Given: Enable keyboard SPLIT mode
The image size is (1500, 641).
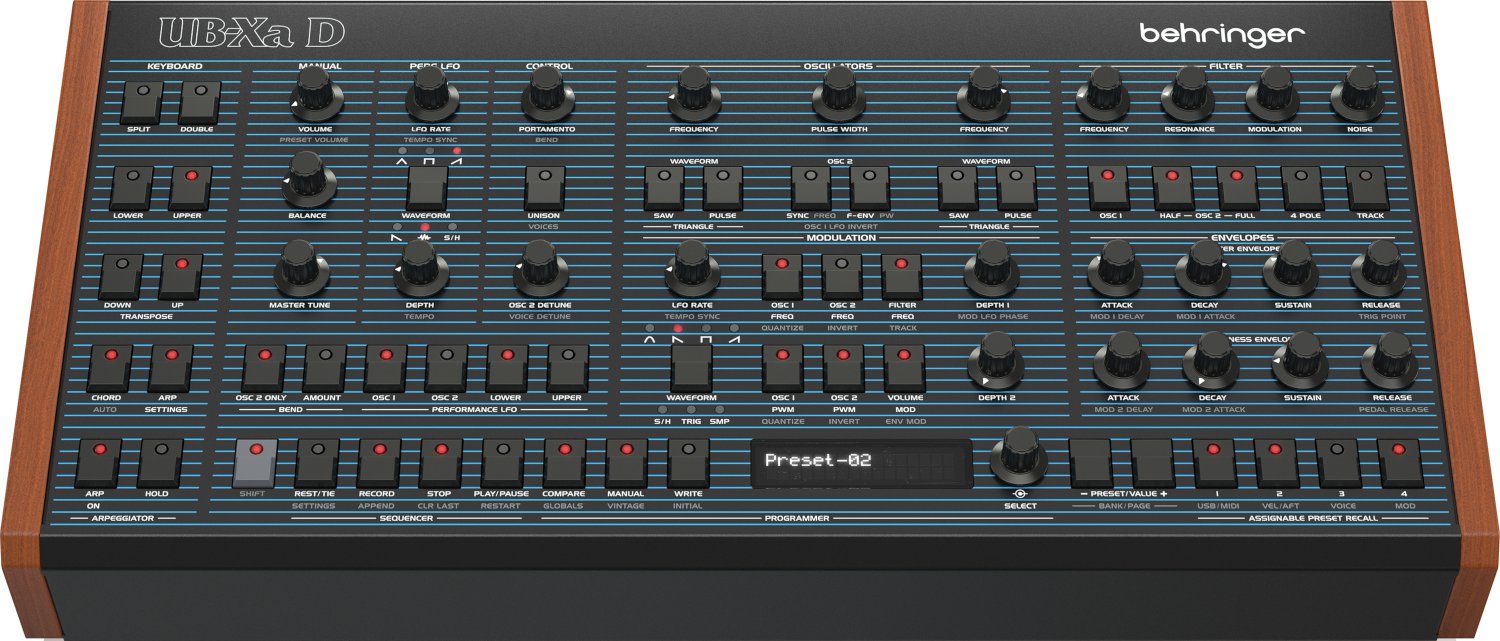Looking at the screenshot, I should pos(140,100).
